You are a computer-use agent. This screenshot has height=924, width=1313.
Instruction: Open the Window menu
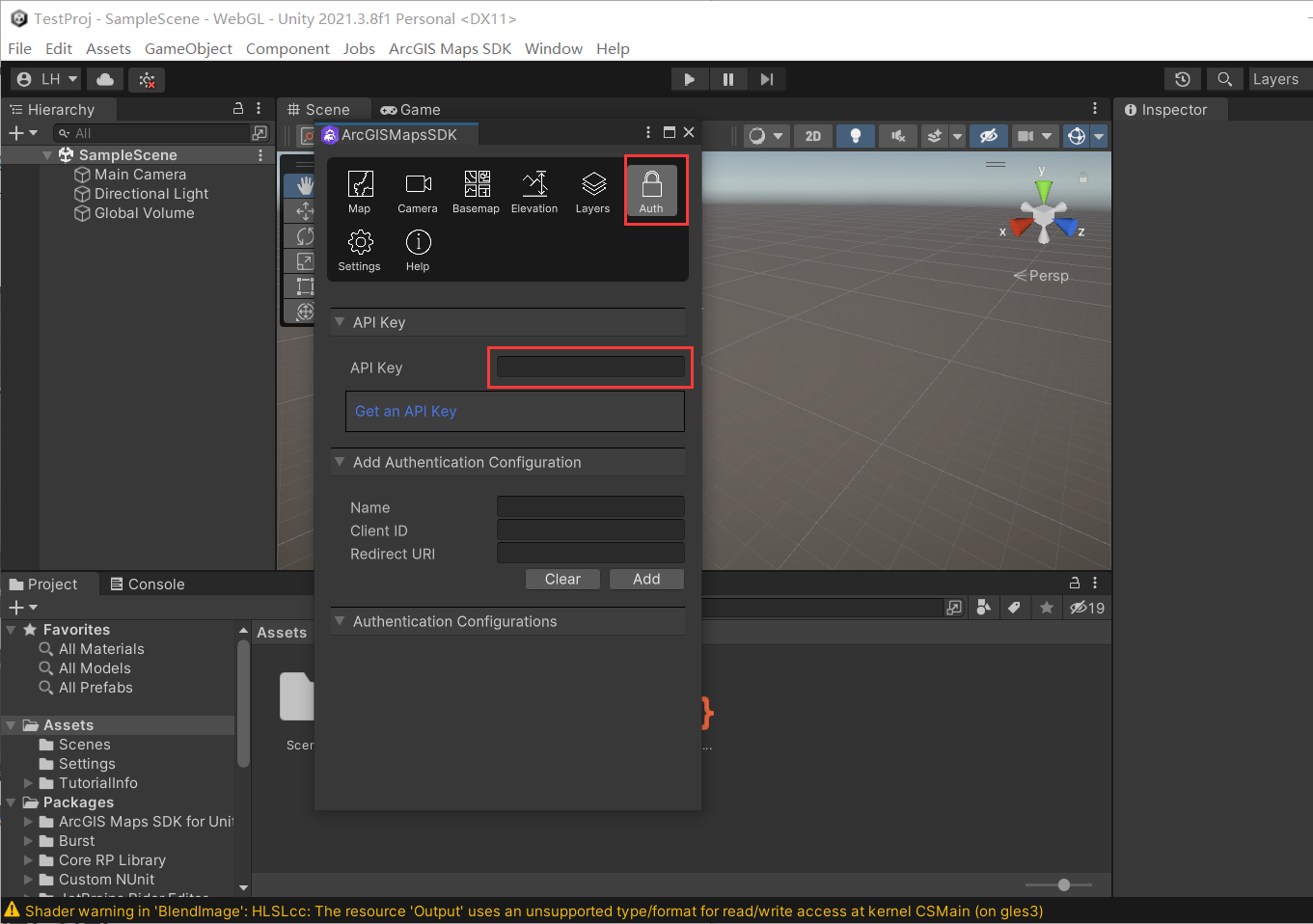554,48
